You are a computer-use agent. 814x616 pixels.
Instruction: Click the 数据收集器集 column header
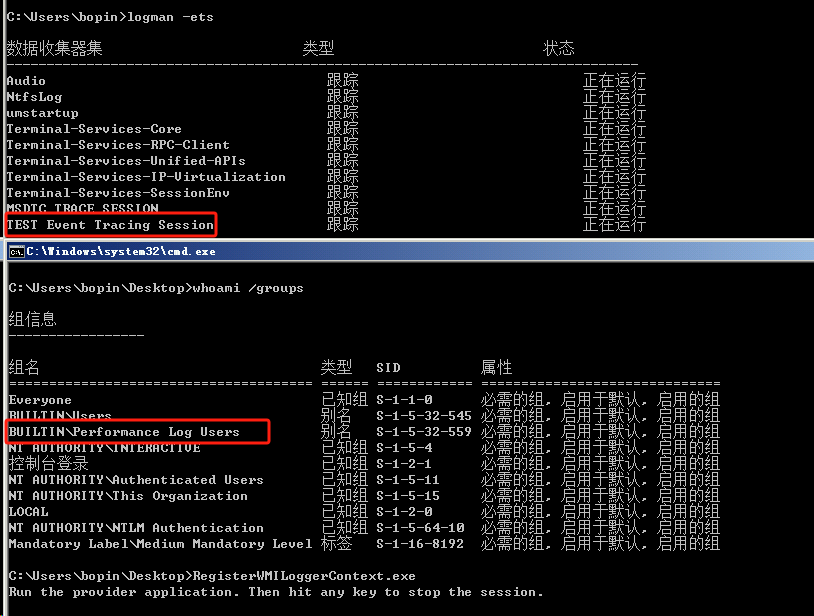(x=54, y=48)
